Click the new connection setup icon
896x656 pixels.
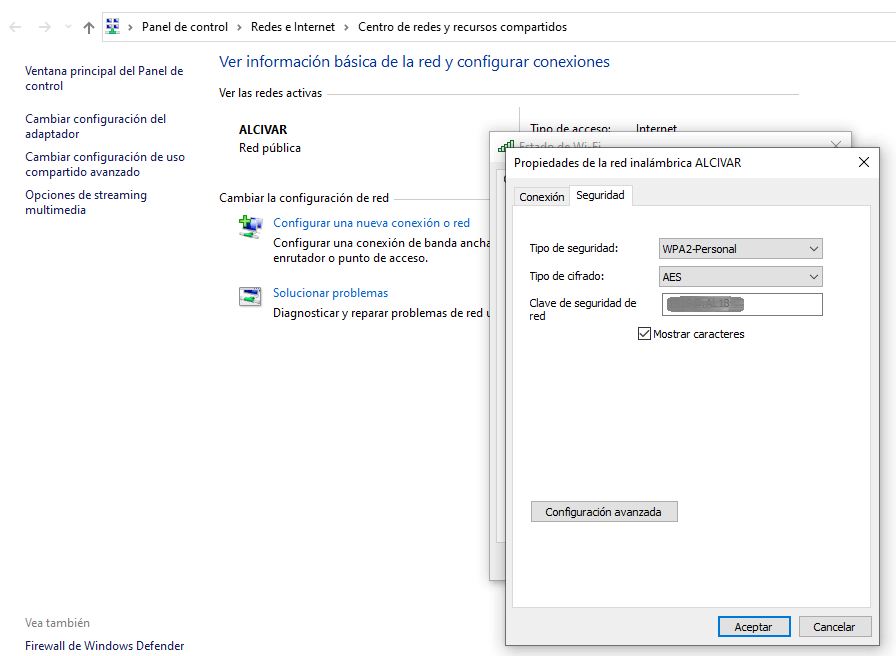tap(250, 226)
